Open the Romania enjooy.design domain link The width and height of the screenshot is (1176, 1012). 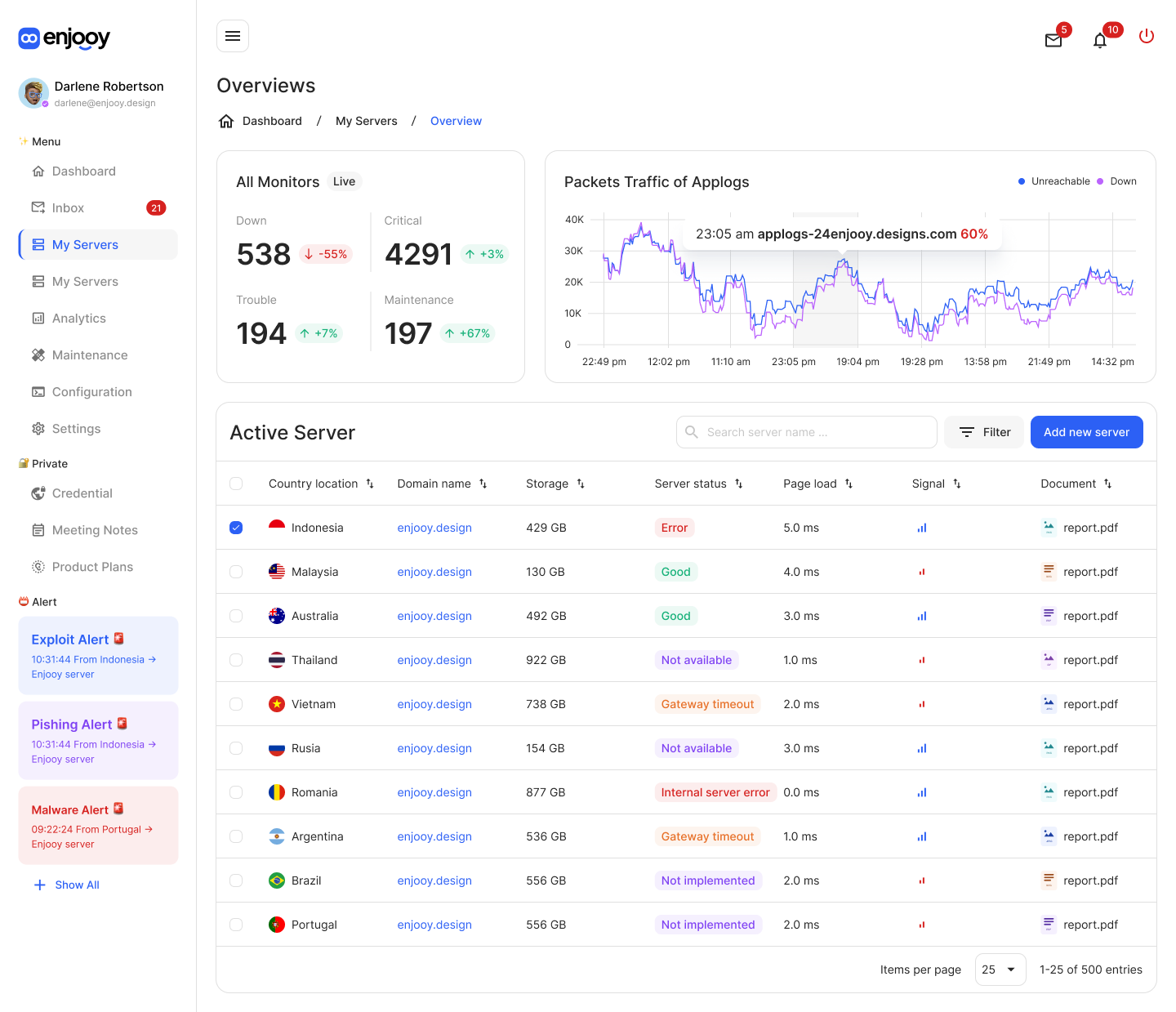434,792
